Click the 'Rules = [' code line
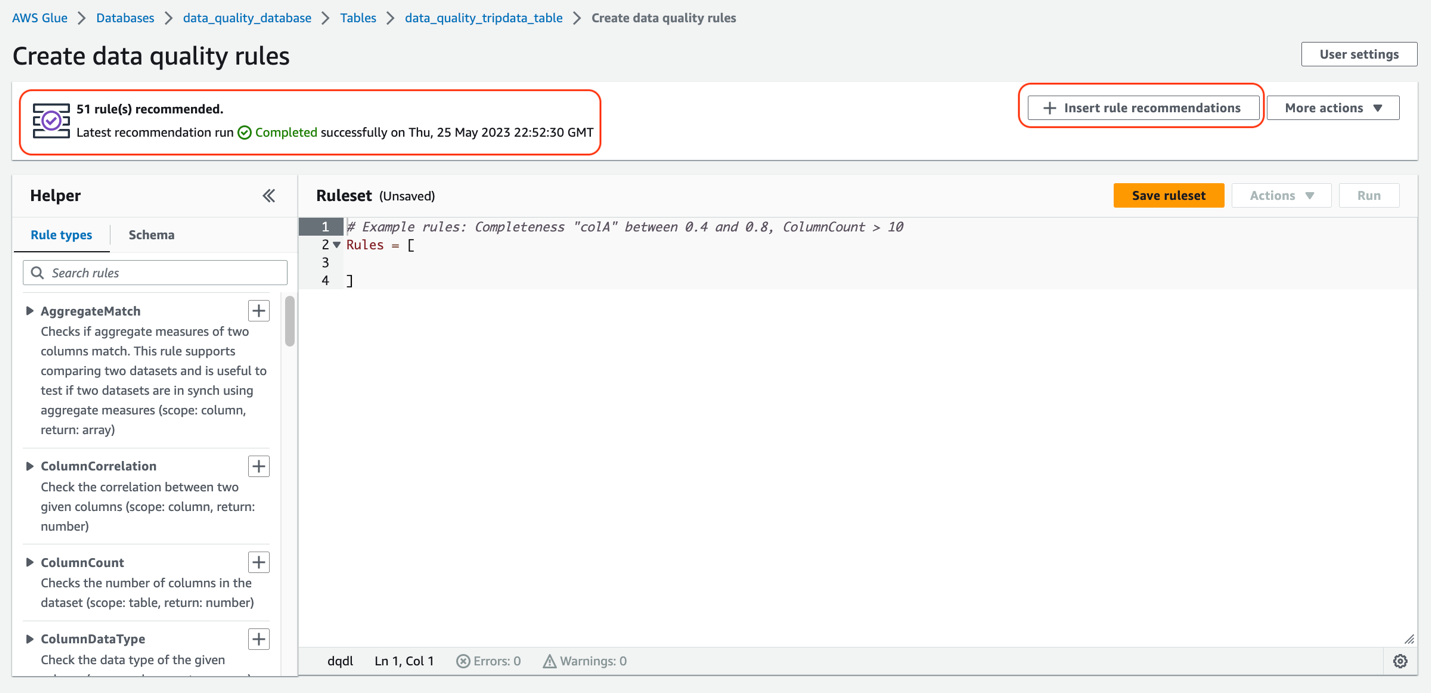This screenshot has height=693, width=1431. (380, 245)
